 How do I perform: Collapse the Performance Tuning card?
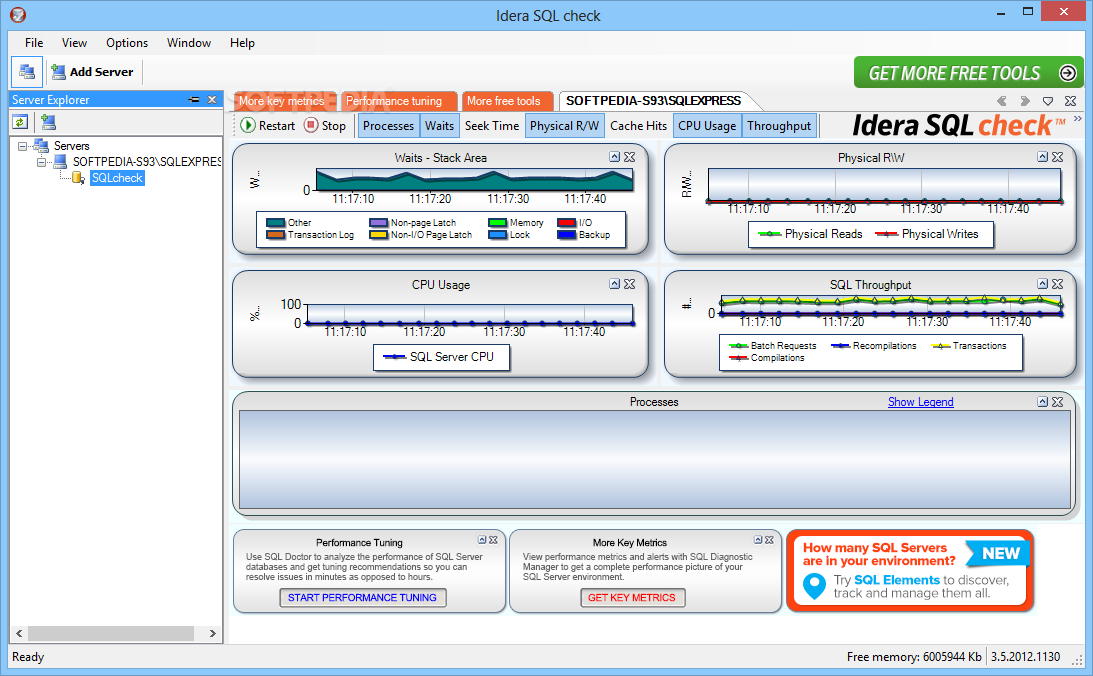point(482,539)
